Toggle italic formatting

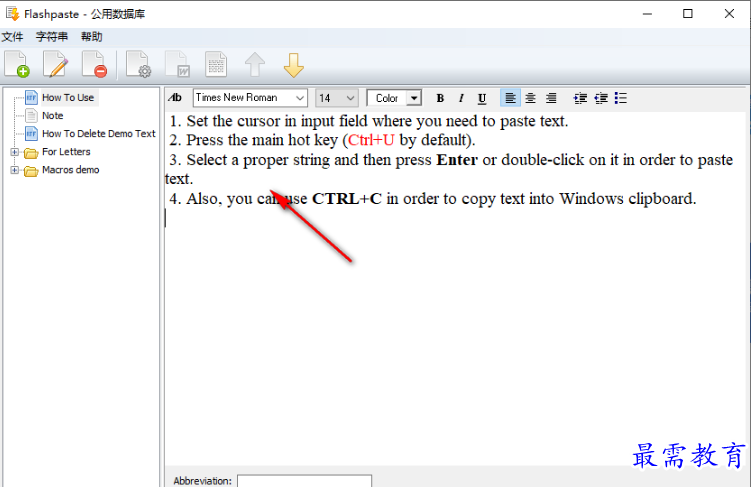461,98
